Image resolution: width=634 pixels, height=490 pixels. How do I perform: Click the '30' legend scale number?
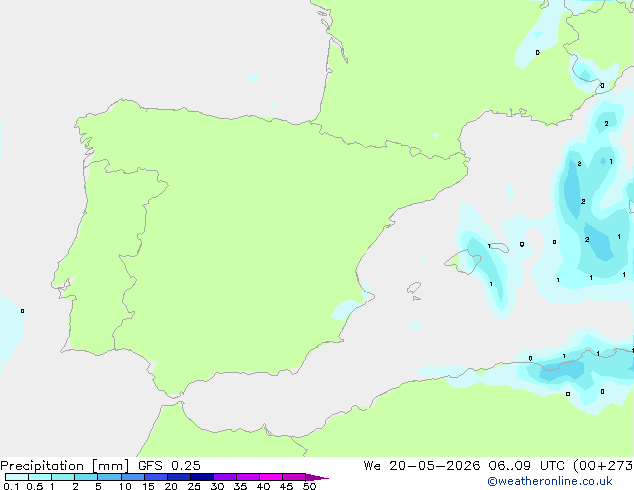pyautogui.click(x=217, y=486)
